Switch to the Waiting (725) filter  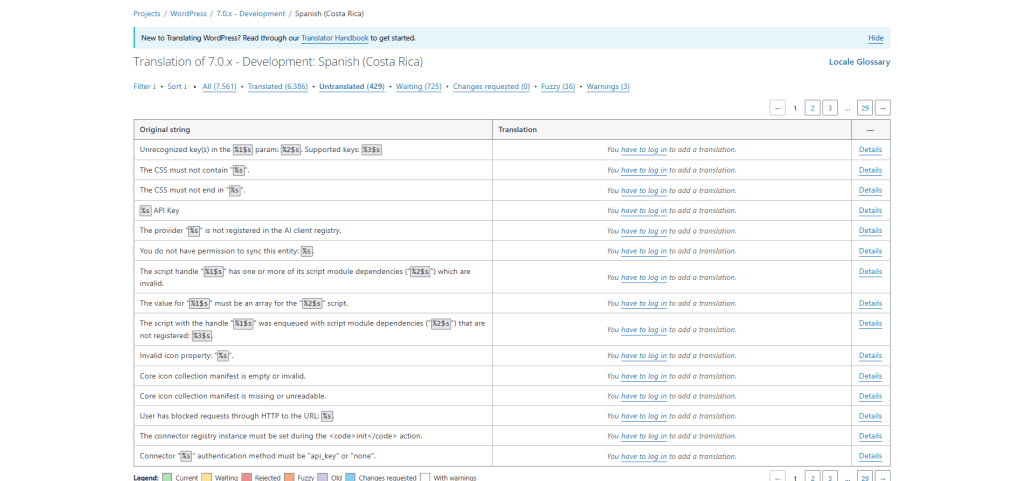[x=418, y=87]
